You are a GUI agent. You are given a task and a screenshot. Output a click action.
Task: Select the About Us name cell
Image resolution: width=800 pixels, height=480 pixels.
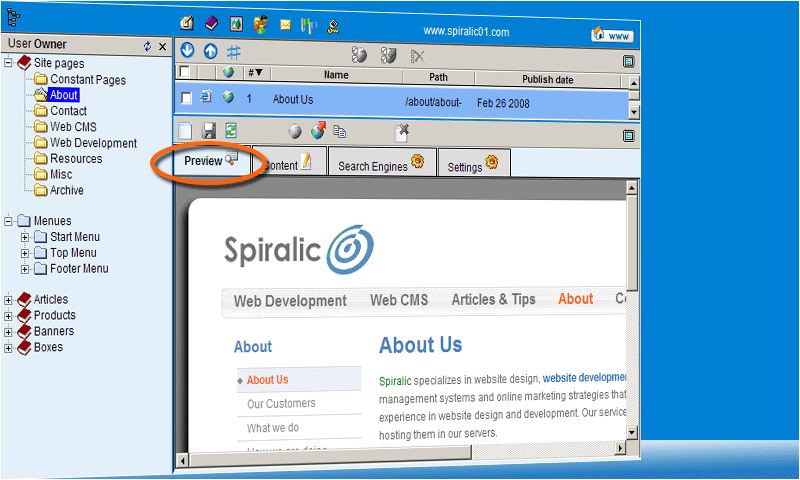[293, 99]
